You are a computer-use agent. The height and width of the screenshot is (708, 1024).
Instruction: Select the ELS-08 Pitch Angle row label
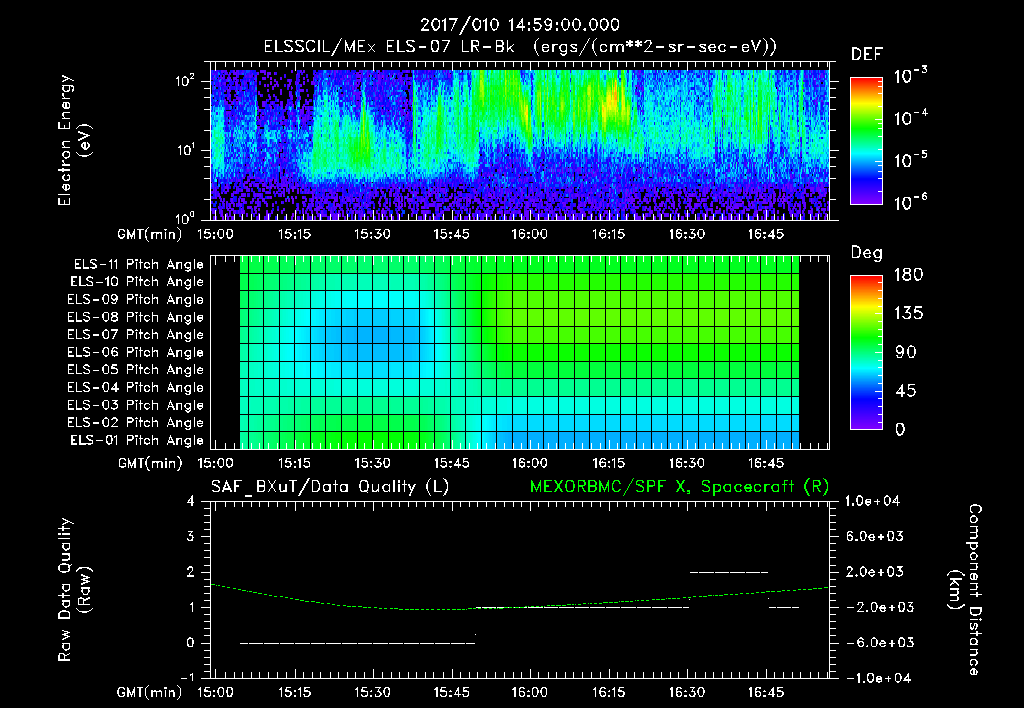point(136,317)
